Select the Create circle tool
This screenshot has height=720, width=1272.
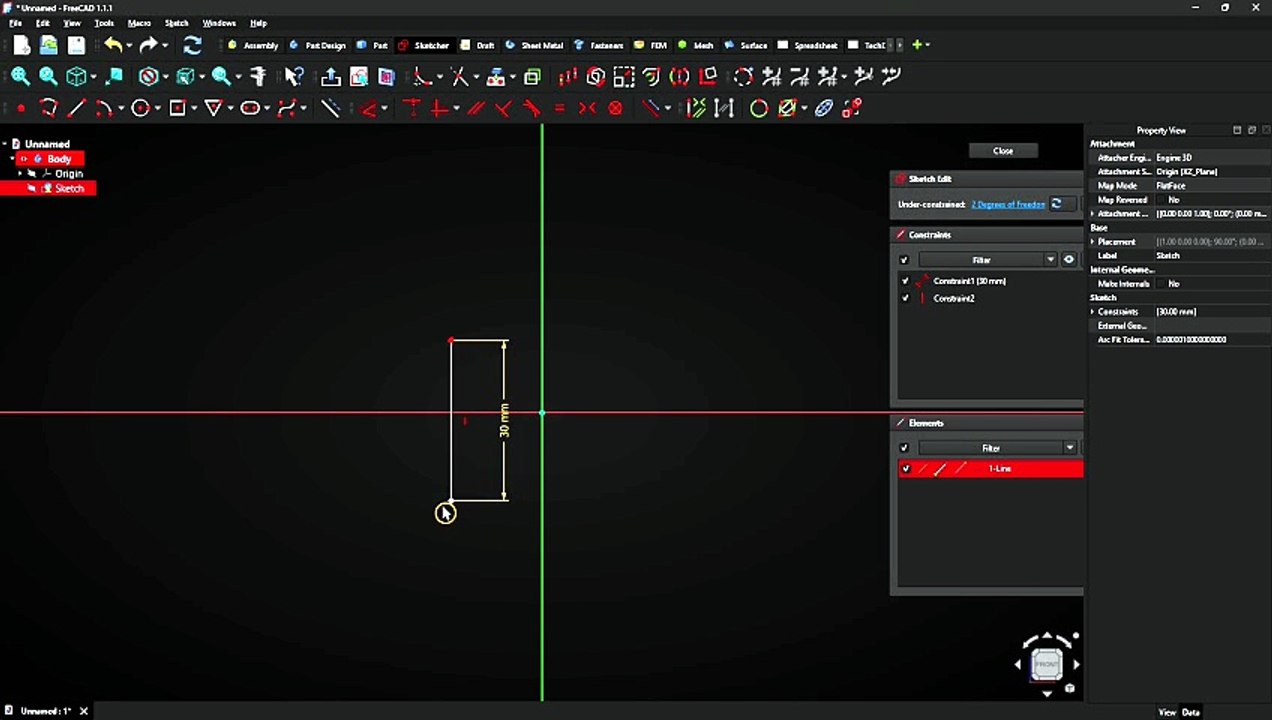pos(140,108)
